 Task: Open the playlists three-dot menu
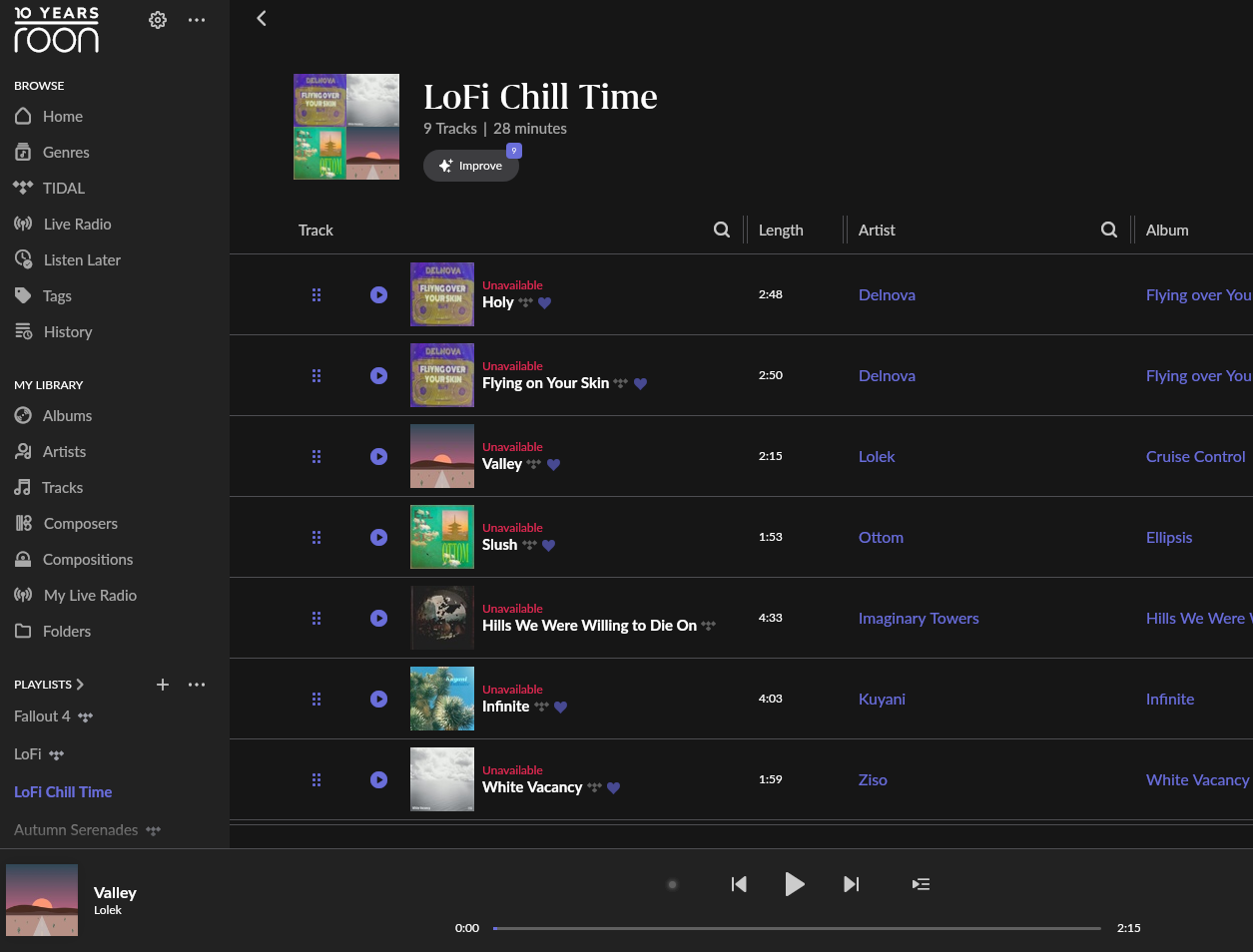197,685
